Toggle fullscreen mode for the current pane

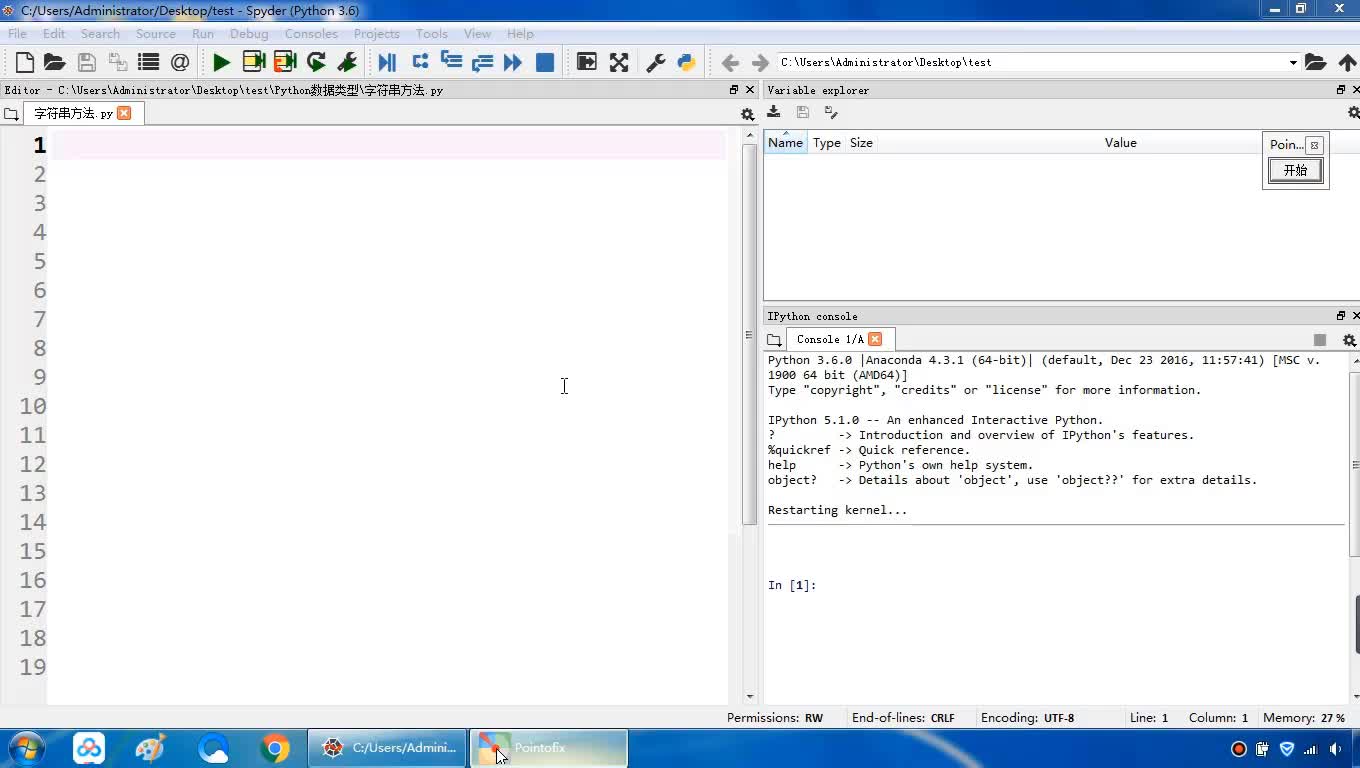(619, 62)
